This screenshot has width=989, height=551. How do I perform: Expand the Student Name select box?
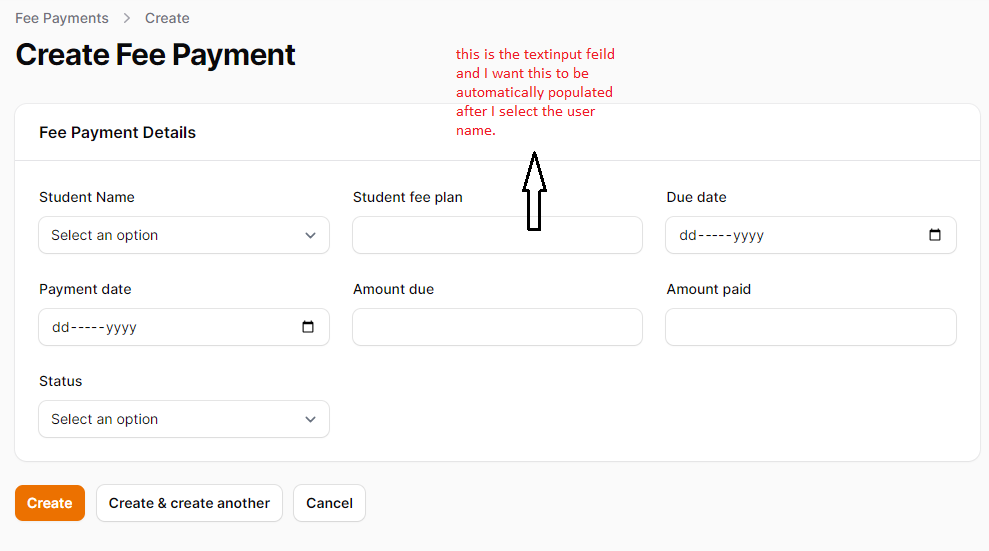184,235
